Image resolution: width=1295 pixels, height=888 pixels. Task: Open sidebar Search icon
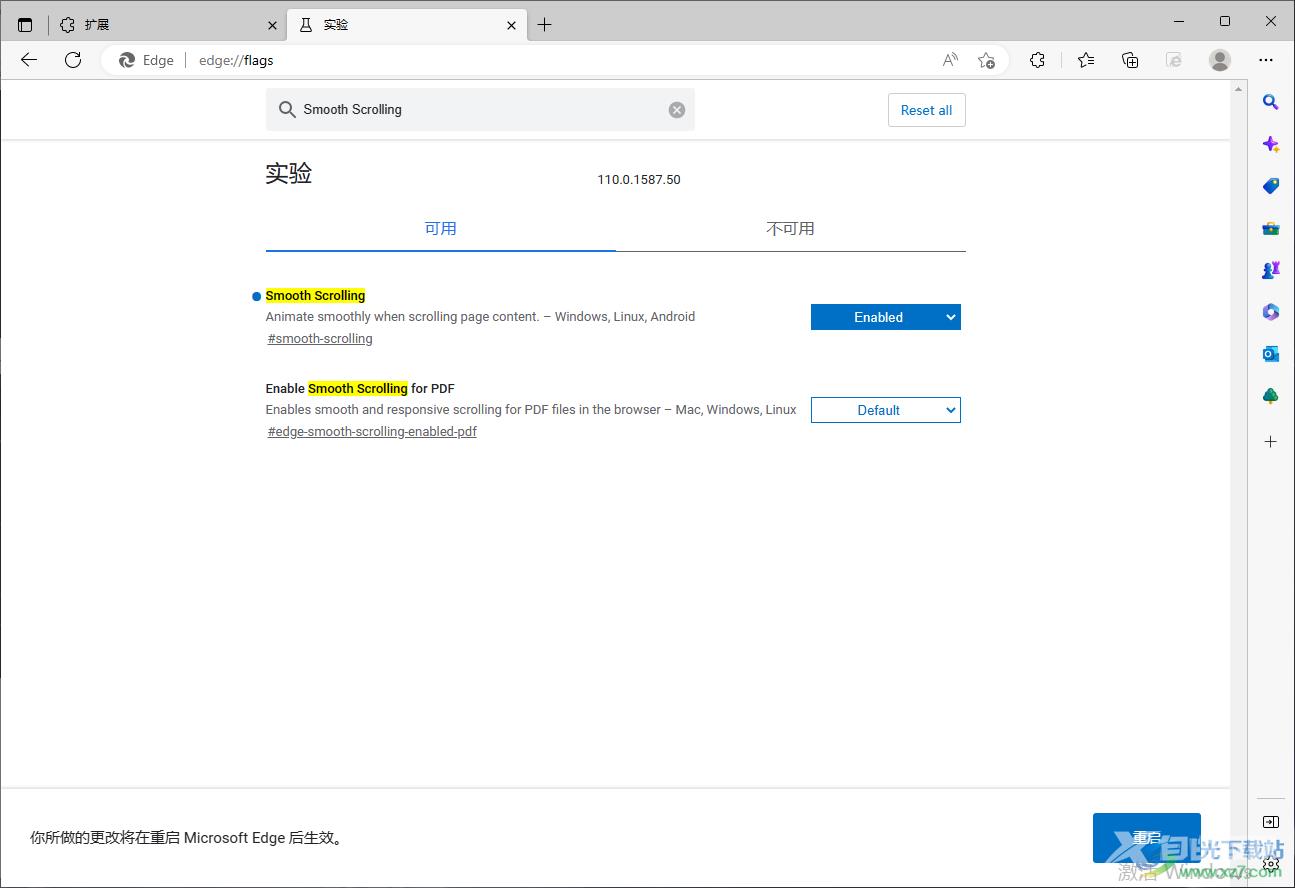point(1271,101)
